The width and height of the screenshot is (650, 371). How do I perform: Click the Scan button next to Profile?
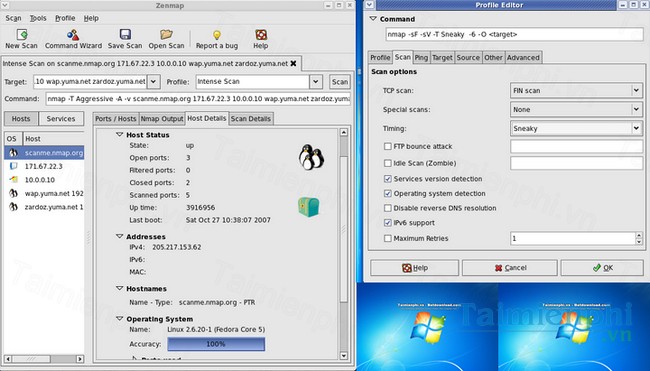340,82
